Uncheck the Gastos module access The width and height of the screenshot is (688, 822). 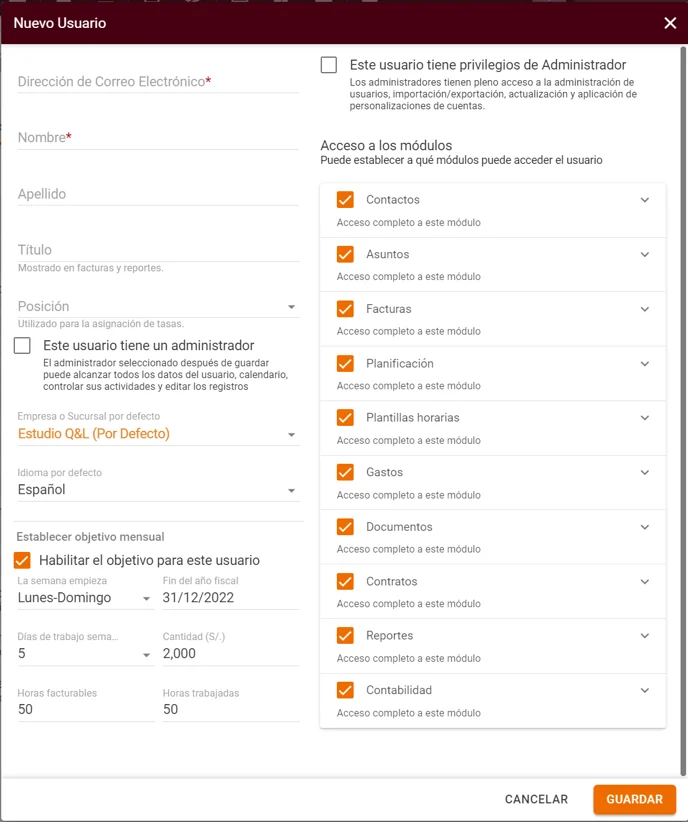pos(345,472)
